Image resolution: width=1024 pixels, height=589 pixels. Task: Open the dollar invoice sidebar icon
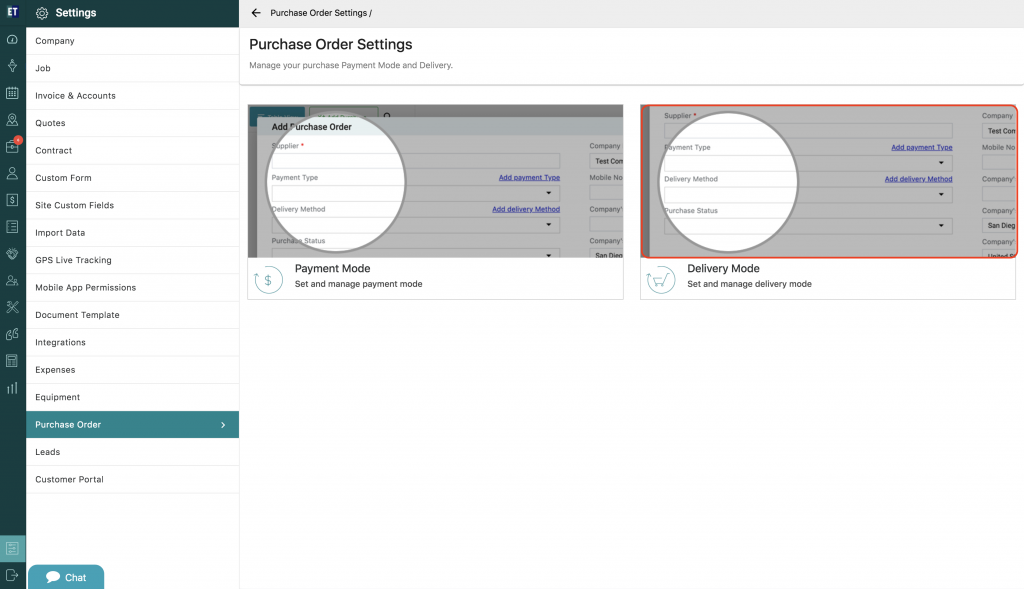pyautogui.click(x=12, y=200)
